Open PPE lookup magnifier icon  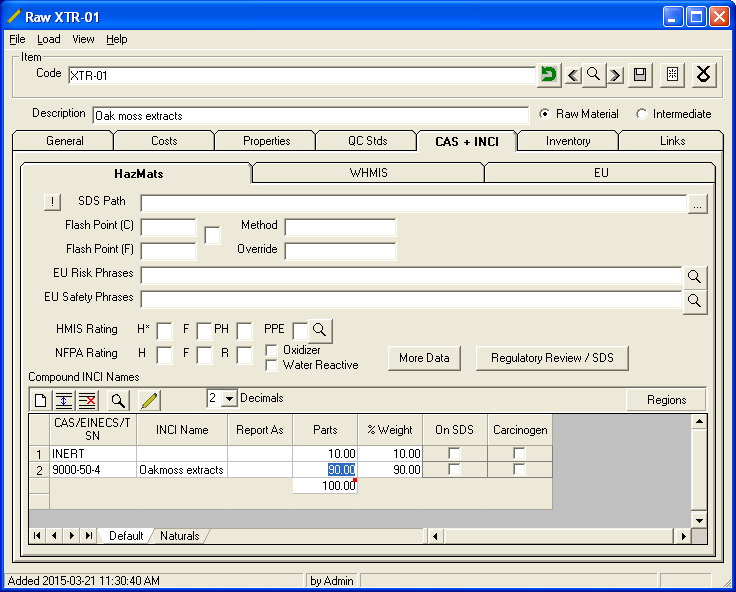point(320,330)
